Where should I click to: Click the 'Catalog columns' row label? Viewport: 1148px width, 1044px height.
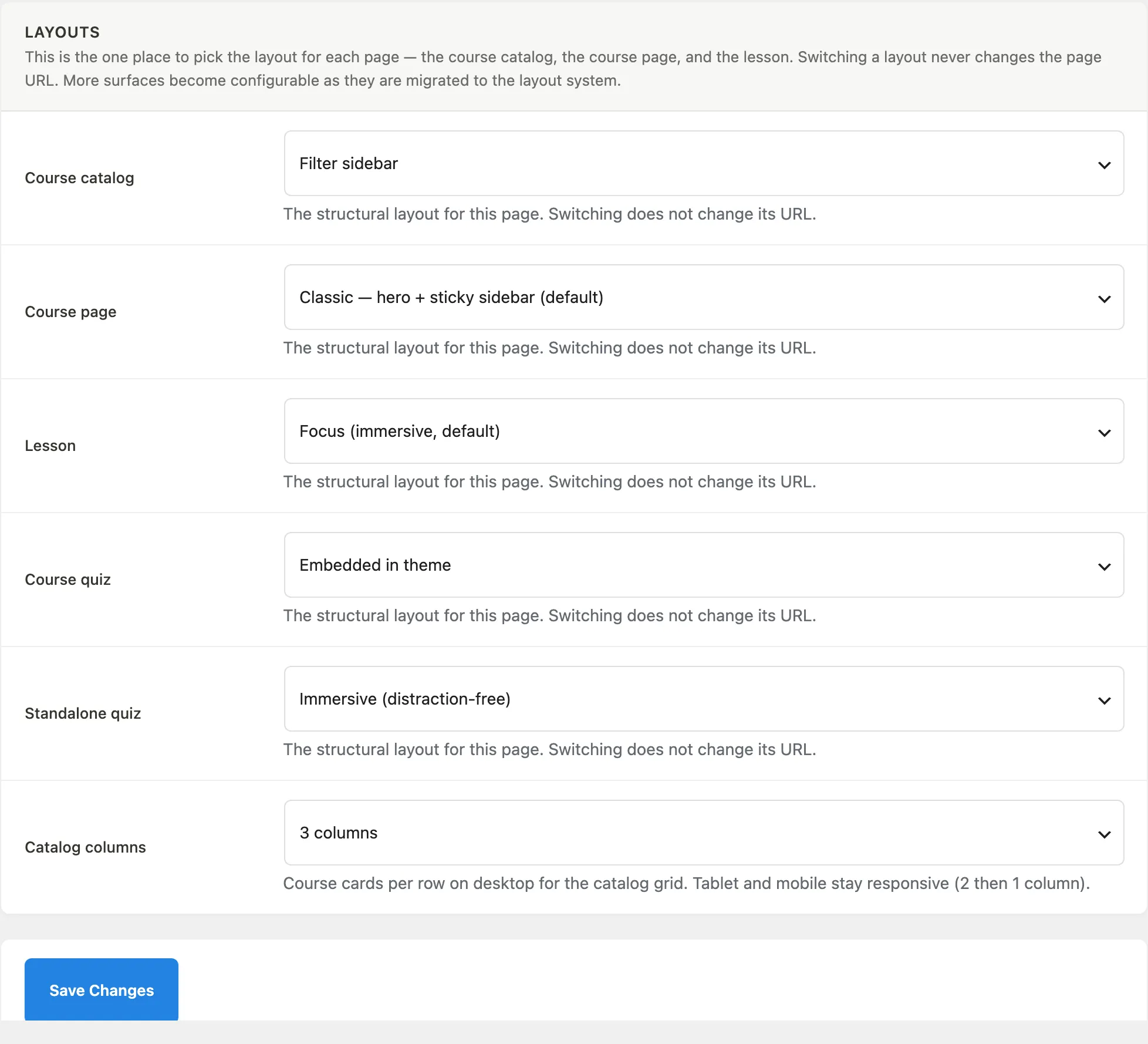pyautogui.click(x=85, y=847)
